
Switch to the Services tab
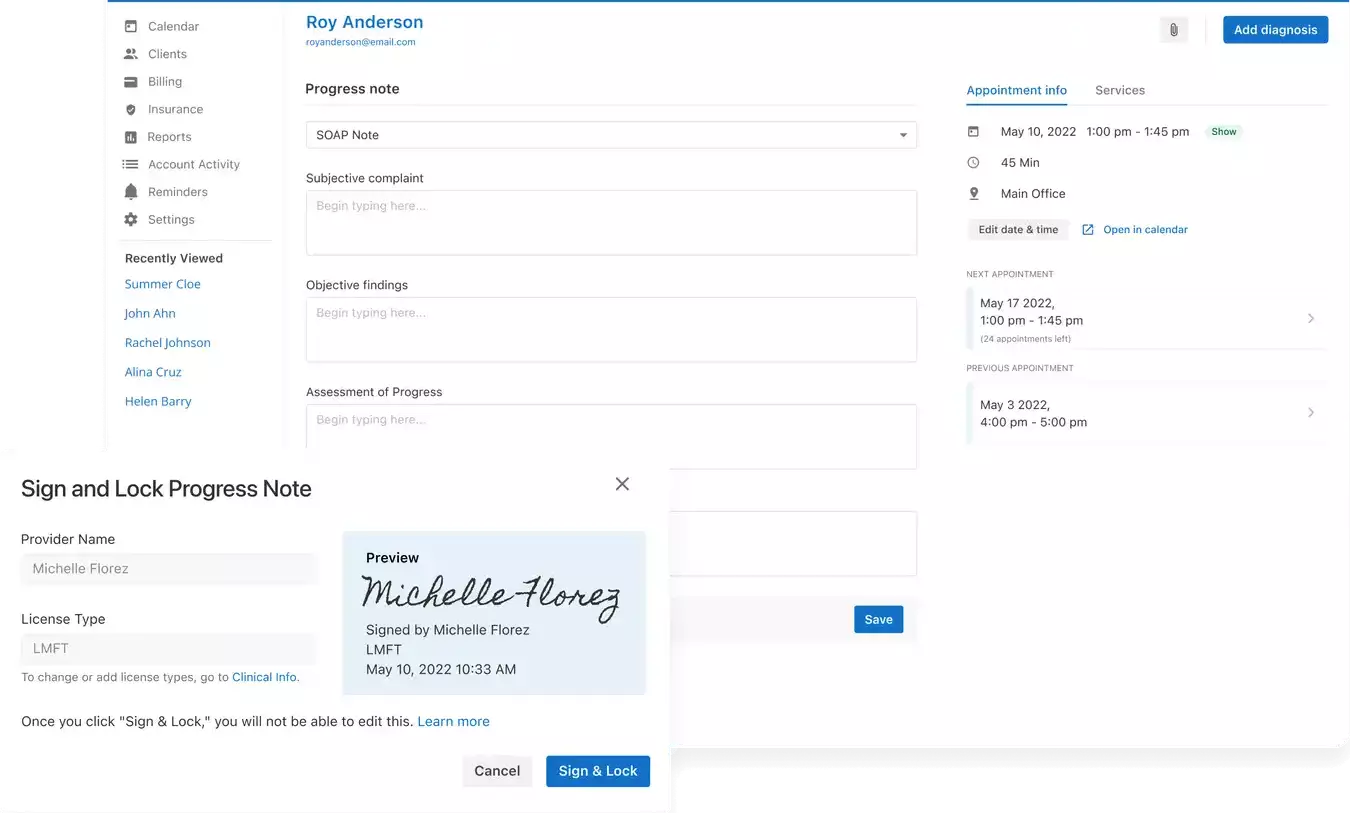point(1119,90)
